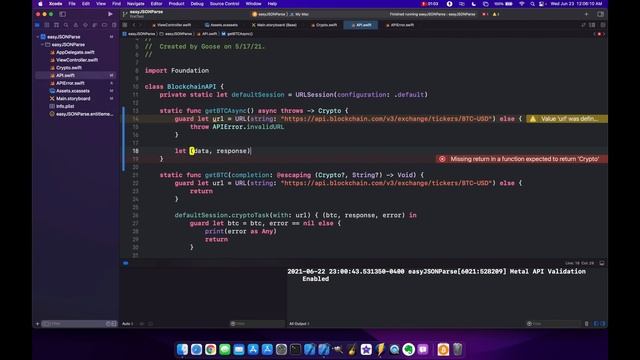Select Info.plist in navigator
The width and height of the screenshot is (640, 360).
(65, 107)
